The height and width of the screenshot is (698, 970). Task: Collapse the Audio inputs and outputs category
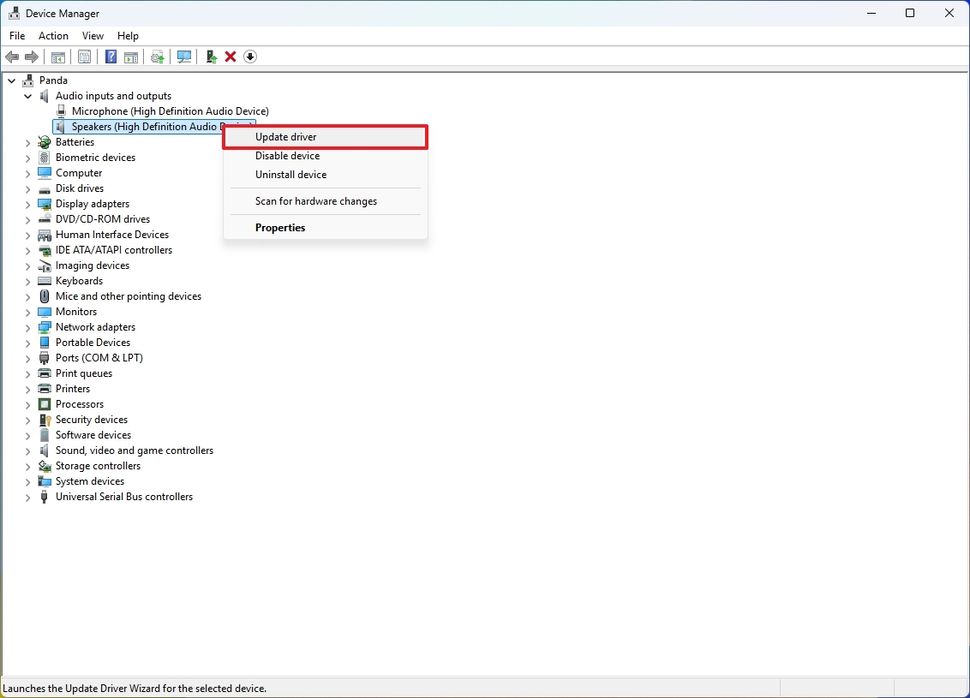tap(28, 96)
